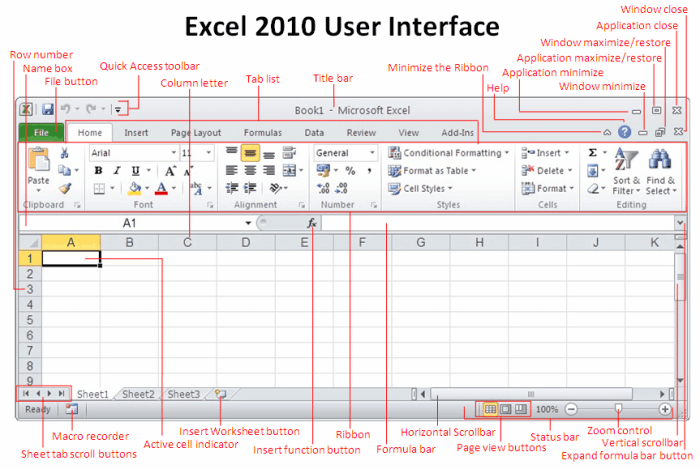Click the Paste clipboard icon
The height and width of the screenshot is (469, 700).
click(39, 160)
